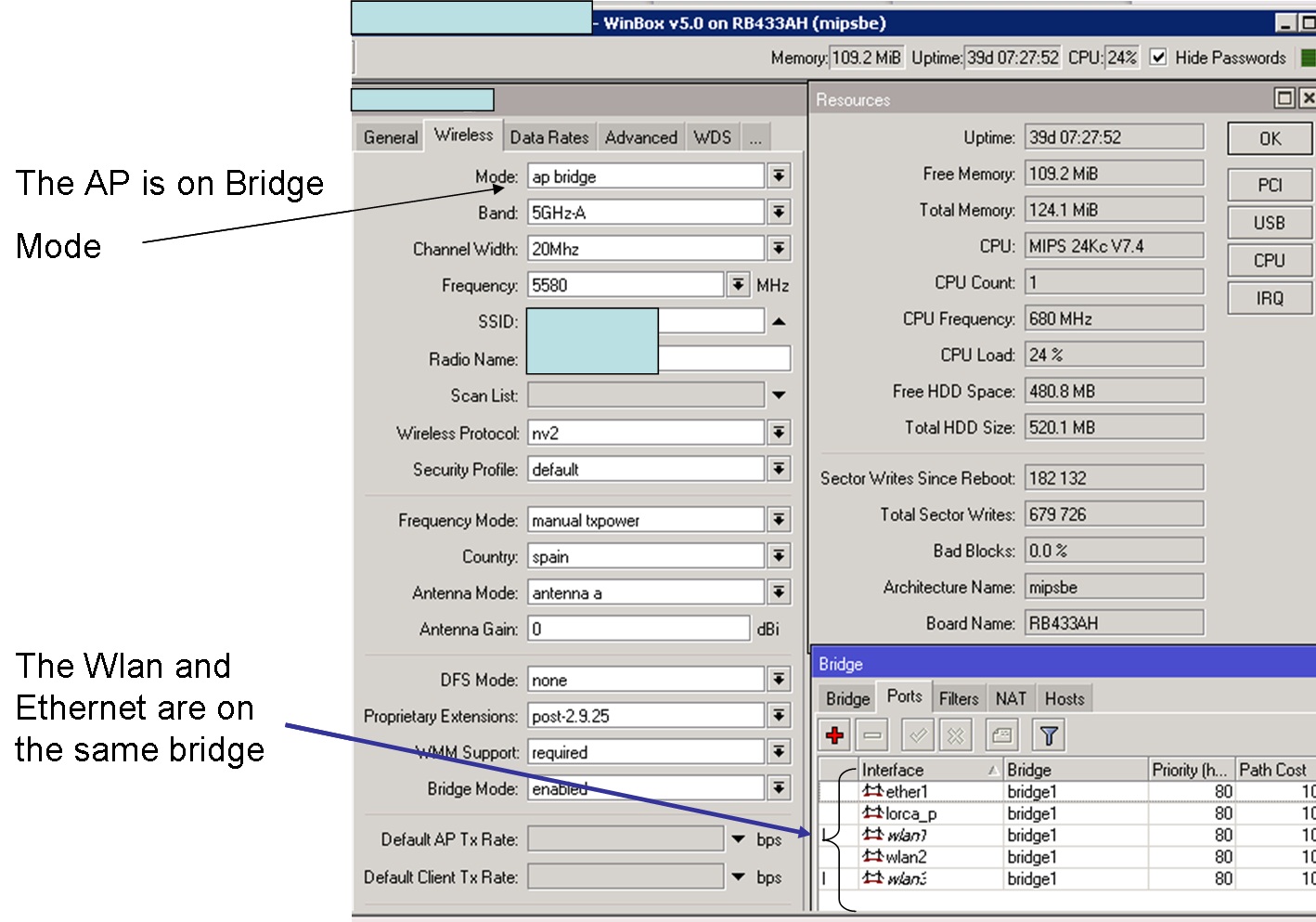Open the Band dropdown showing 5GHz-A

779,213
